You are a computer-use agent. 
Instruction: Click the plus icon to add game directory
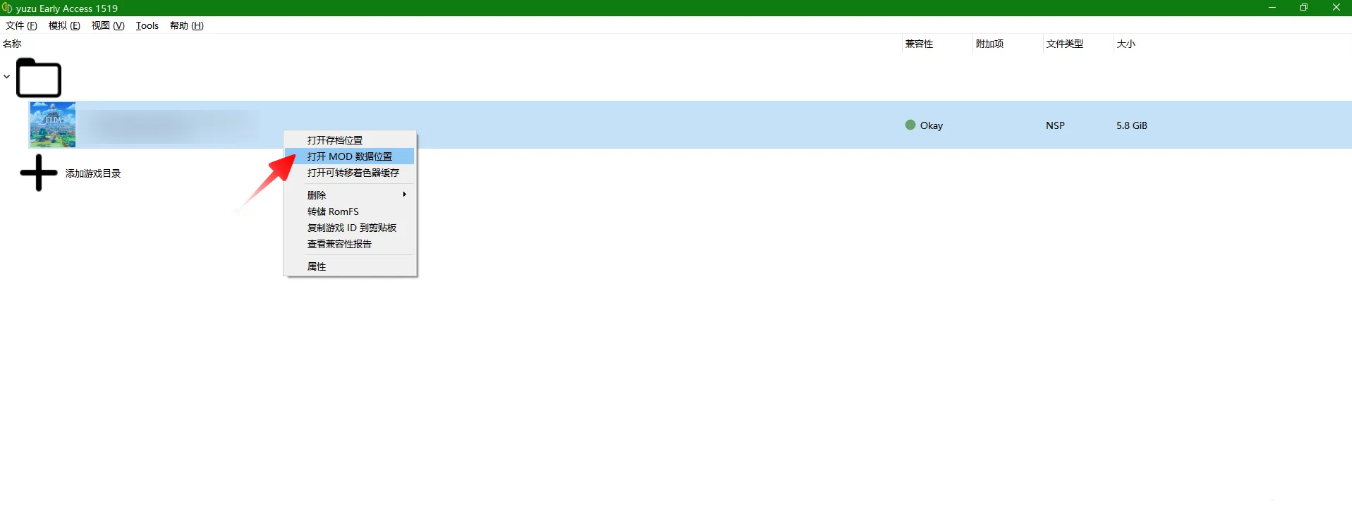pos(39,173)
